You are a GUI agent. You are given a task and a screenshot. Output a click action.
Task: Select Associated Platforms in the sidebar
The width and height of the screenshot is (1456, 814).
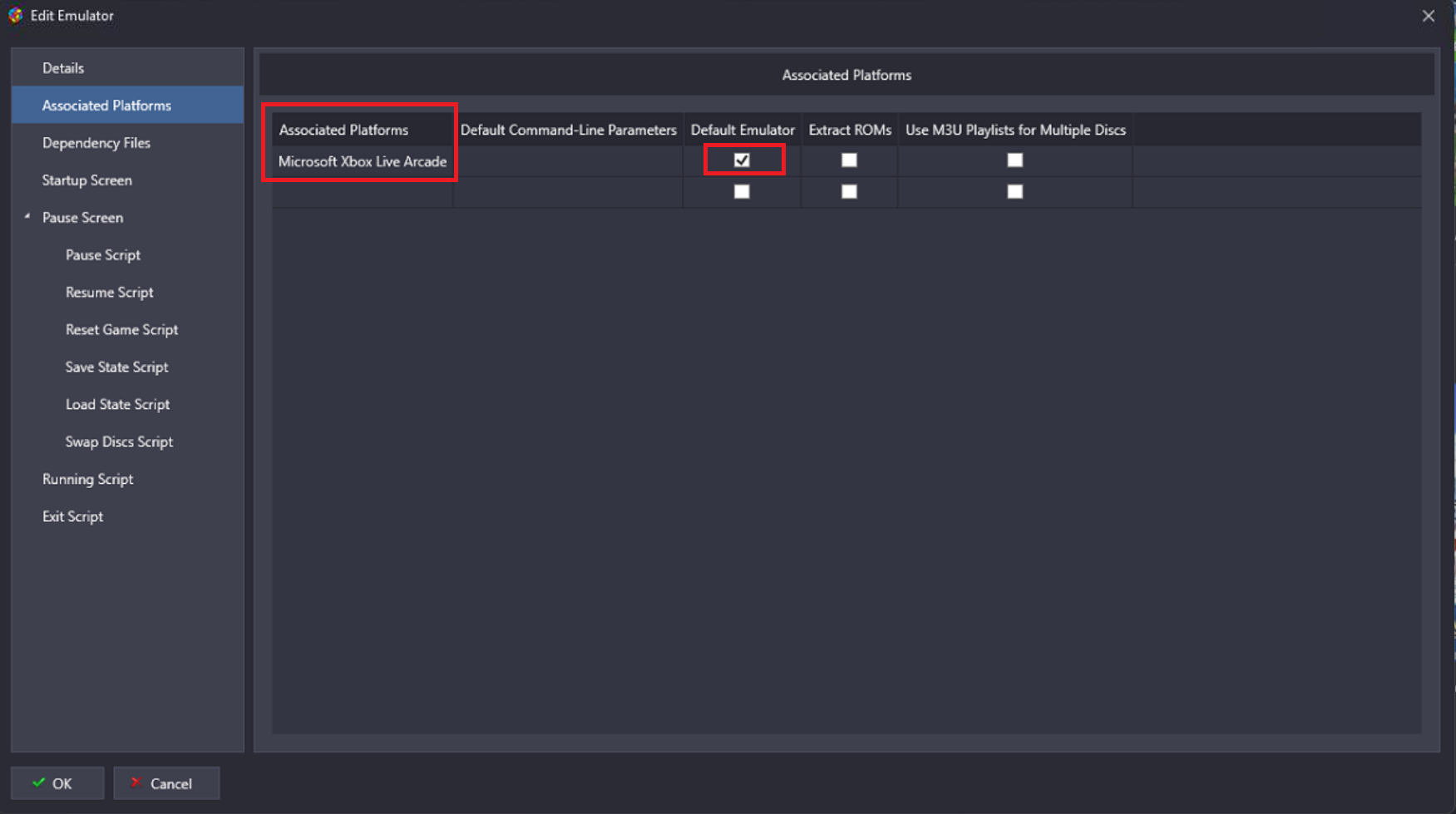(x=127, y=105)
